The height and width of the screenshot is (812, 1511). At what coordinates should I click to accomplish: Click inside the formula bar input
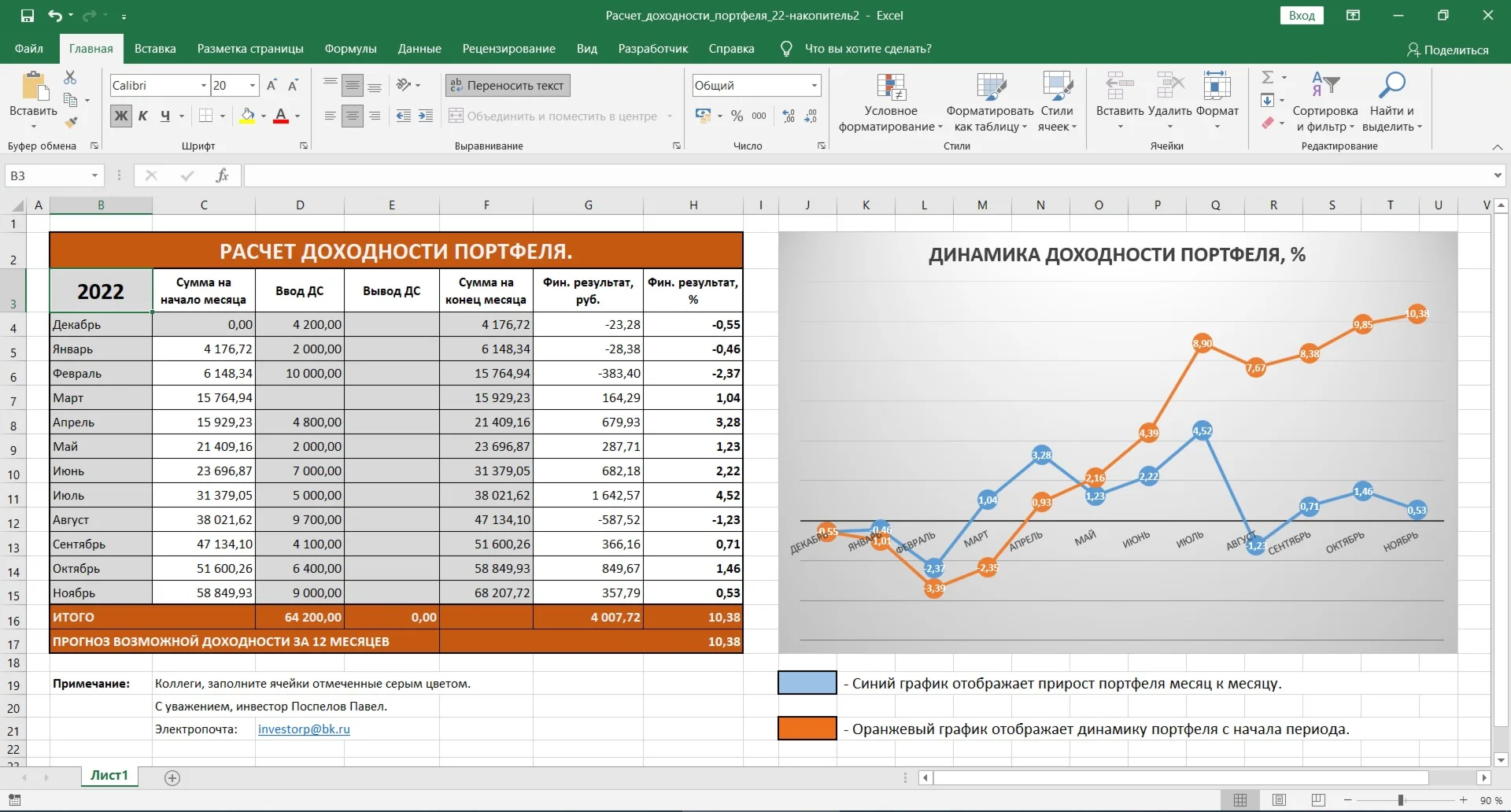tap(866, 175)
